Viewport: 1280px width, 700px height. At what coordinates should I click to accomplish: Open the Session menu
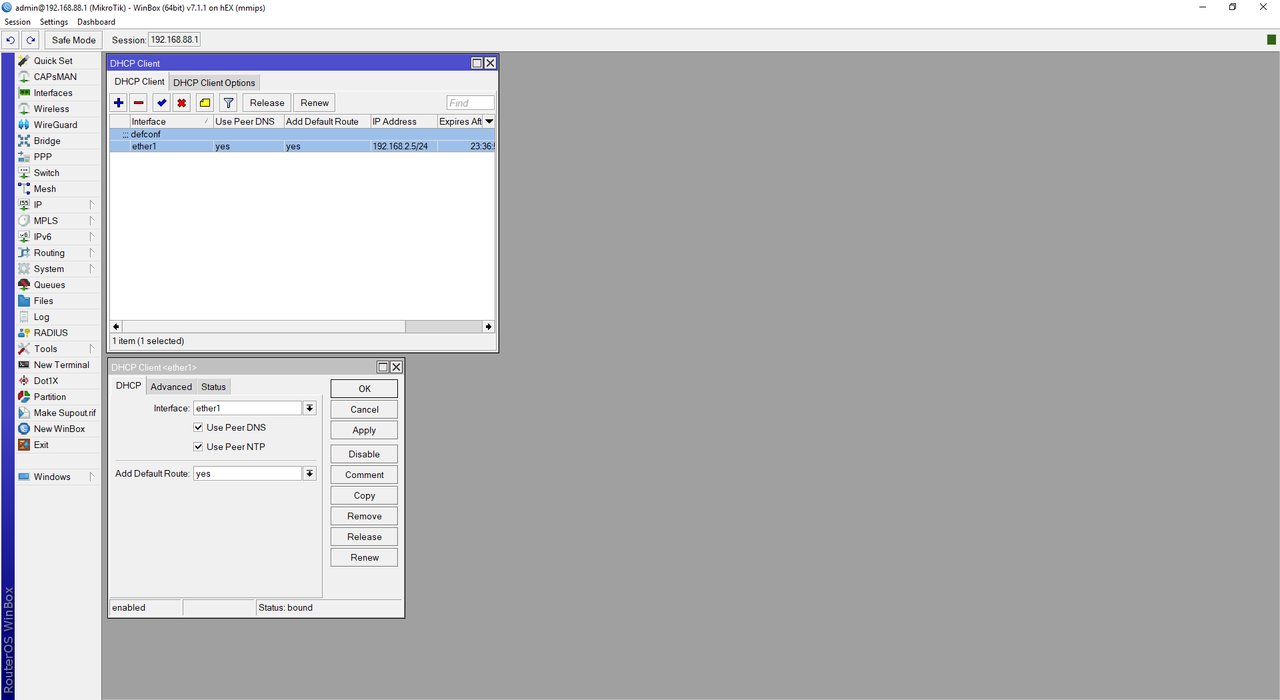pos(18,22)
